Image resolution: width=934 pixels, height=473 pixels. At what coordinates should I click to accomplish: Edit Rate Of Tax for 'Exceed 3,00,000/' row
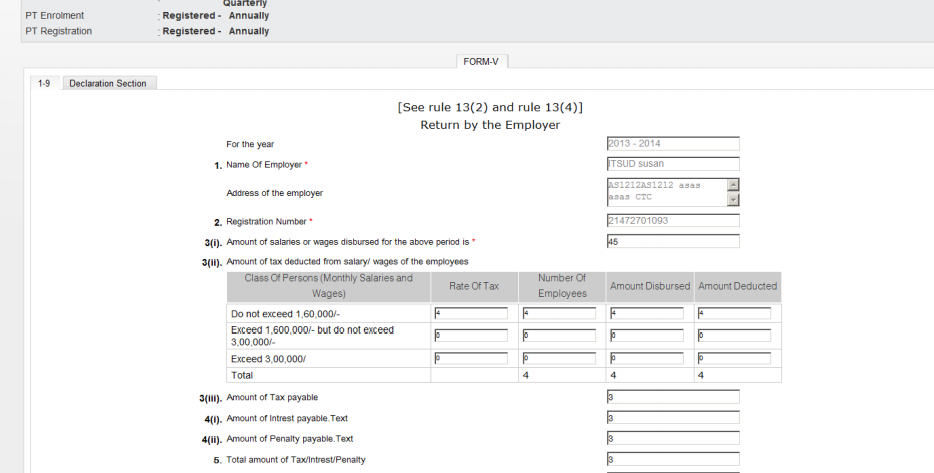point(471,358)
